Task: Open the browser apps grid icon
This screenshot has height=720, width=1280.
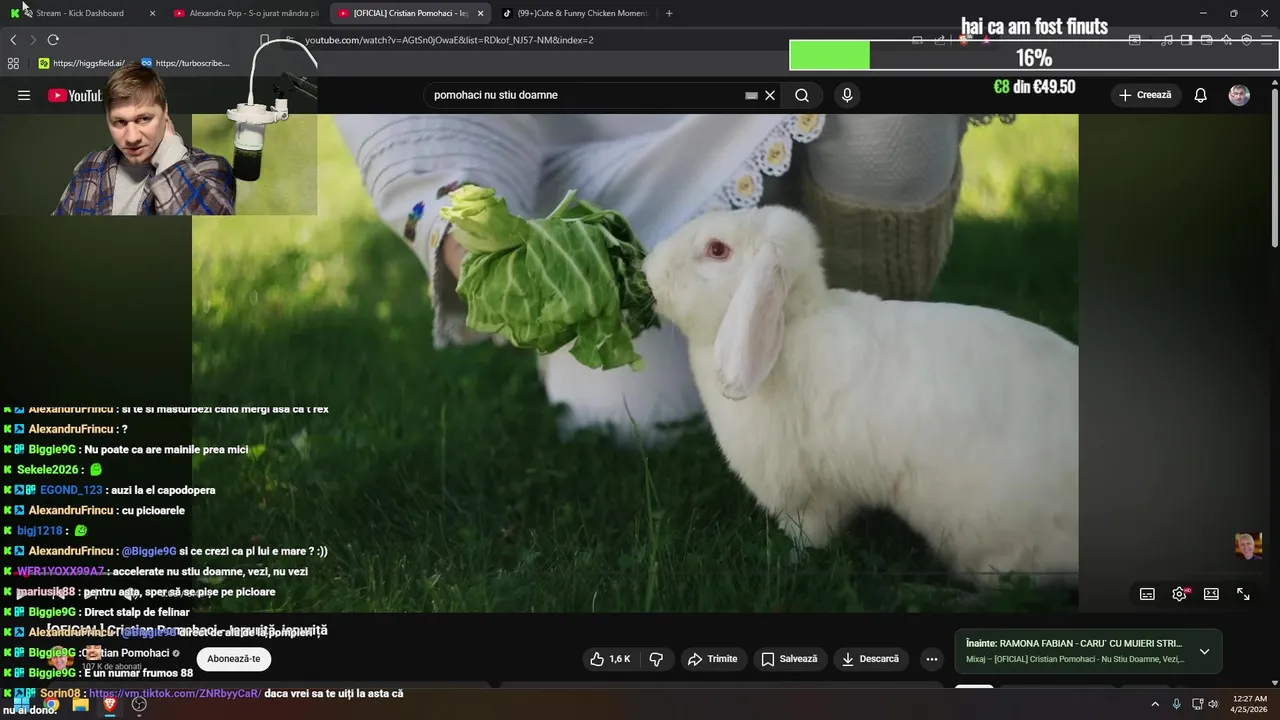Action: (13, 63)
